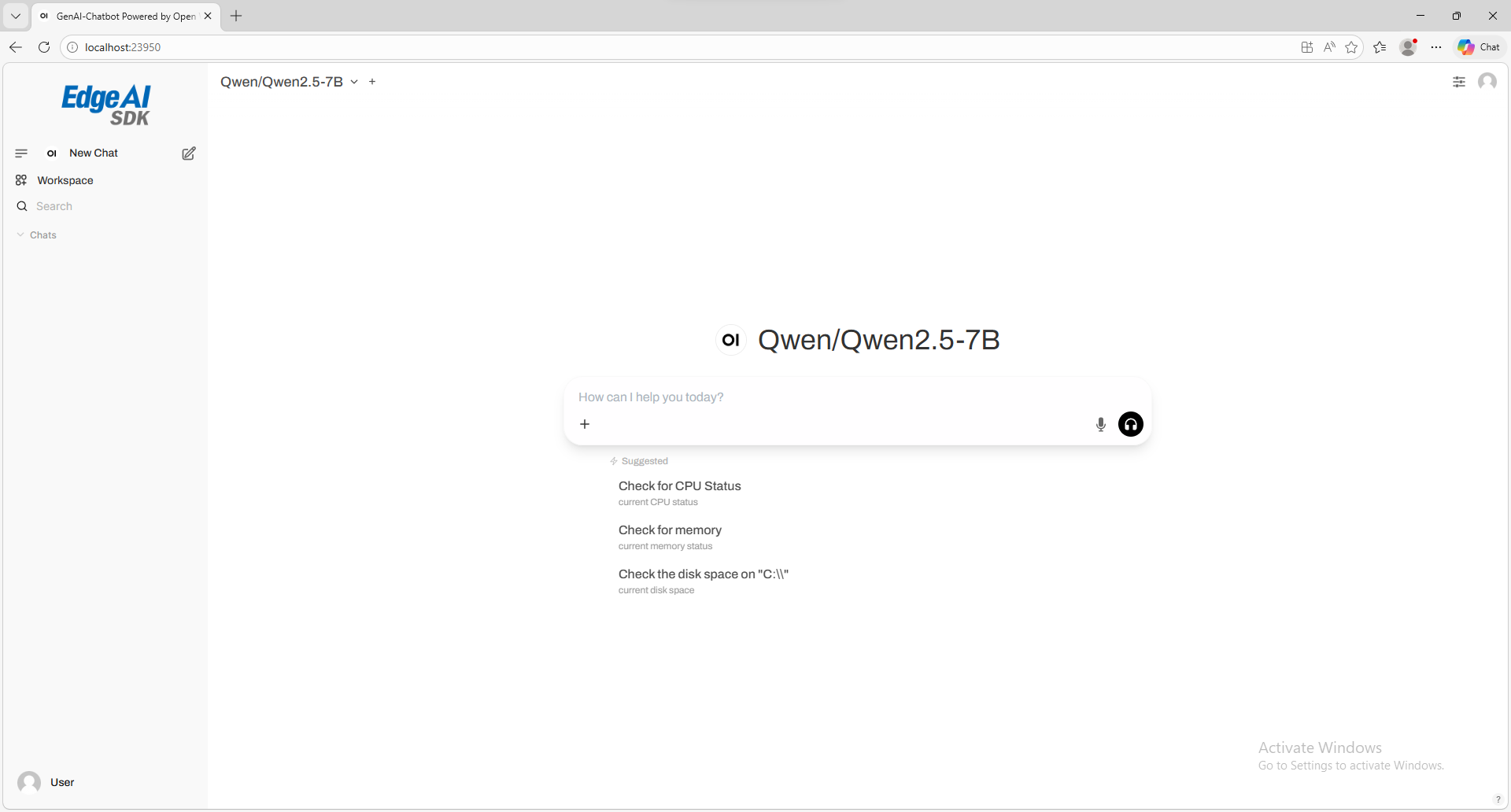Open the tab search dropdown arrow

(16, 16)
